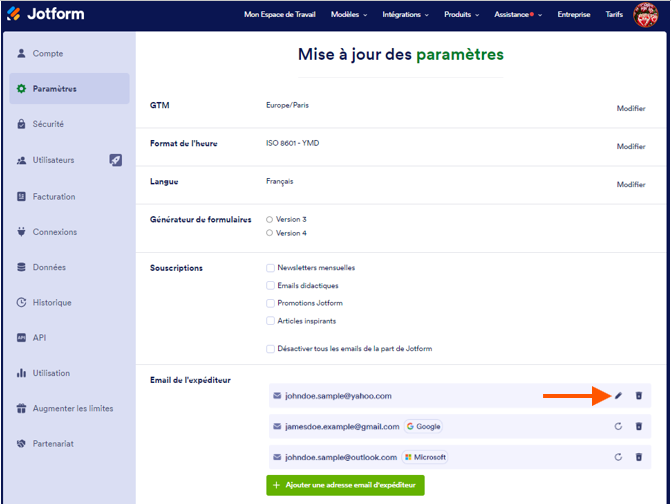Click the Partenariat handshake icon
The height and width of the screenshot is (504, 671).
21,444
